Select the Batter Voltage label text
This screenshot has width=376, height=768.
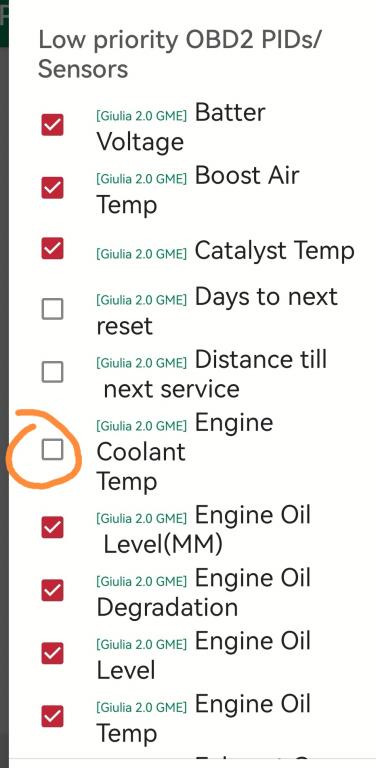[x=181, y=127]
